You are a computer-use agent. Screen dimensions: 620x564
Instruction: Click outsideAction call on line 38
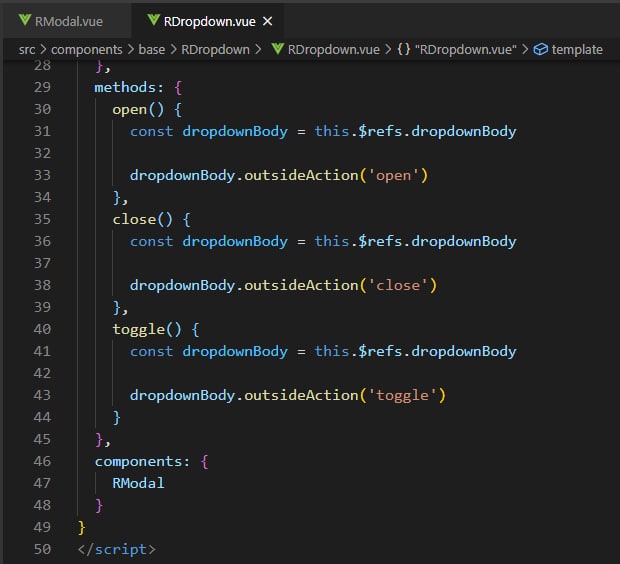tap(301, 285)
